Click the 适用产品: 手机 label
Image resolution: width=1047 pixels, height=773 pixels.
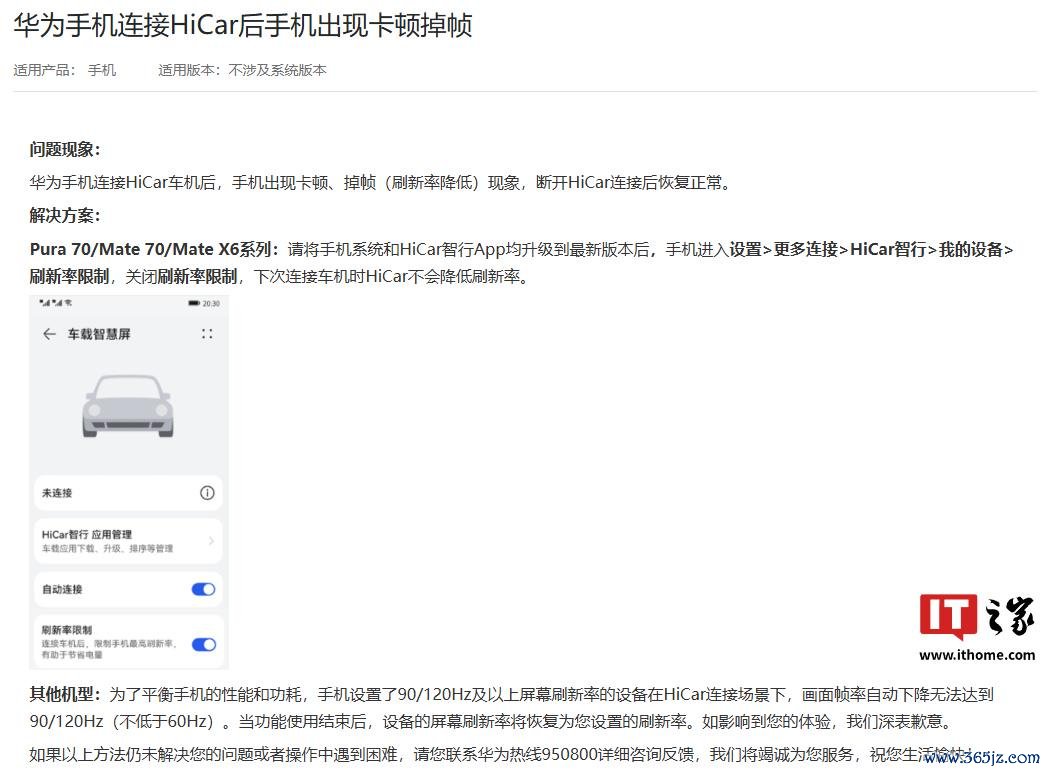pyautogui.click(x=65, y=70)
